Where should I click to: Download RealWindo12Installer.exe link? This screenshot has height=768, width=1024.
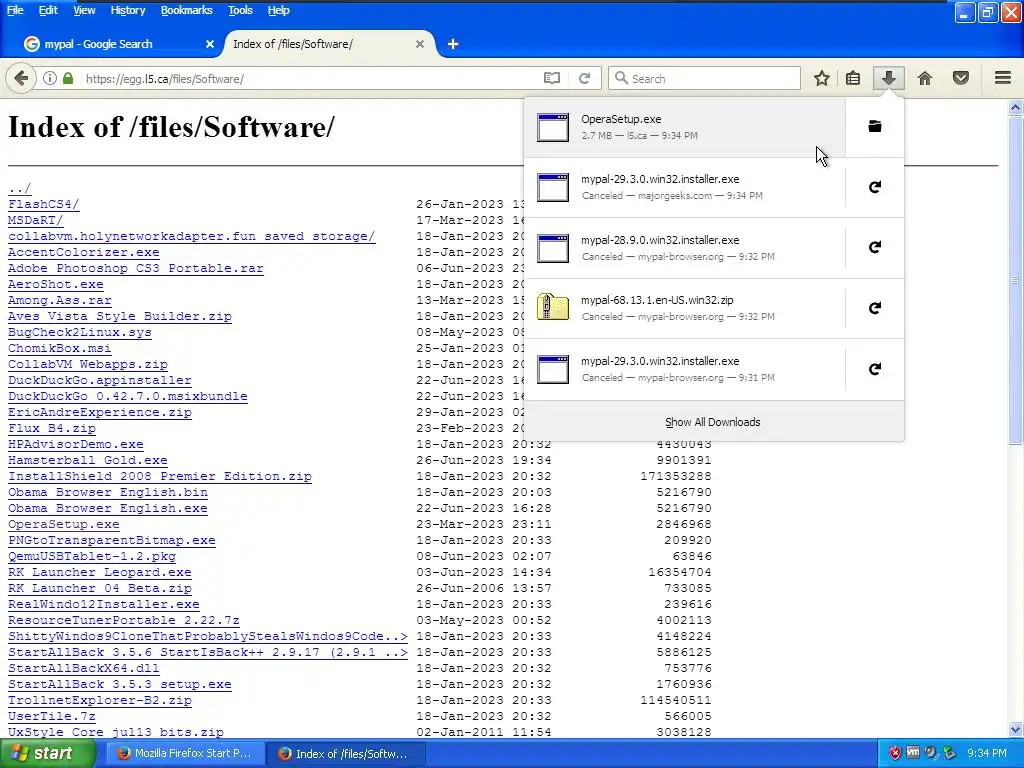104,604
